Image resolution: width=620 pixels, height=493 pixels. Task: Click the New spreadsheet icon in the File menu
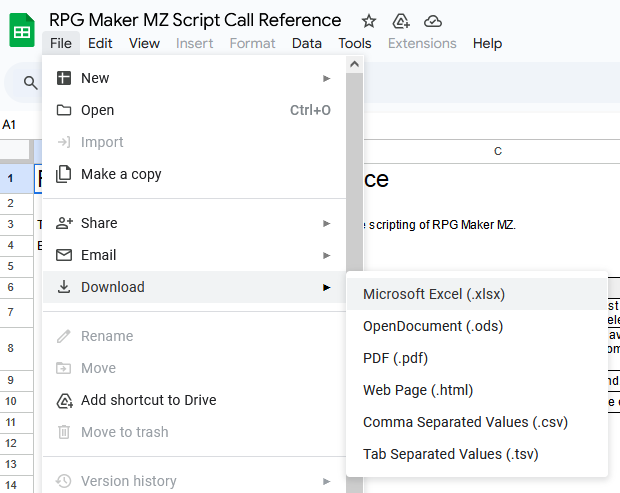64,78
